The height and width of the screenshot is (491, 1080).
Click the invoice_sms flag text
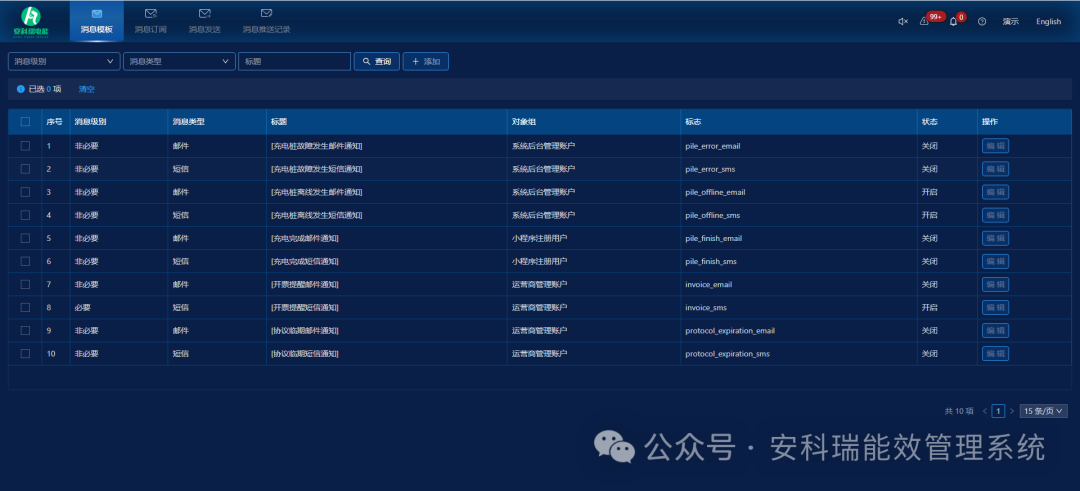[706, 307]
